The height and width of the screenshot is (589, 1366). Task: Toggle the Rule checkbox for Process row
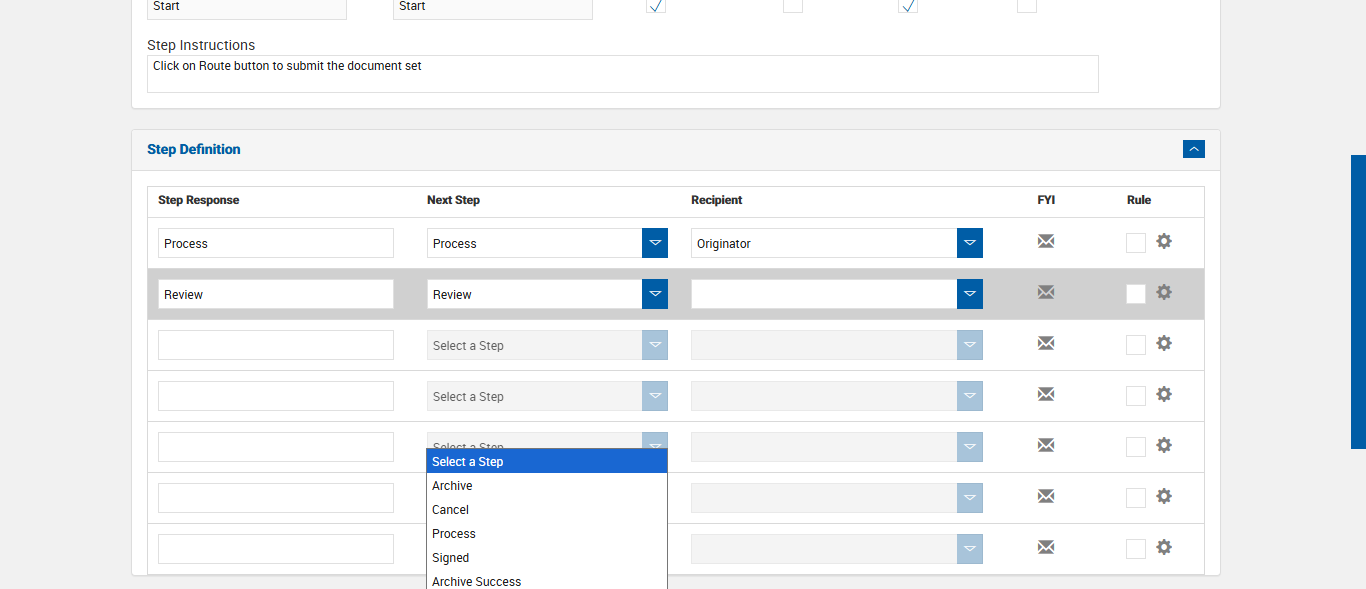(1136, 243)
